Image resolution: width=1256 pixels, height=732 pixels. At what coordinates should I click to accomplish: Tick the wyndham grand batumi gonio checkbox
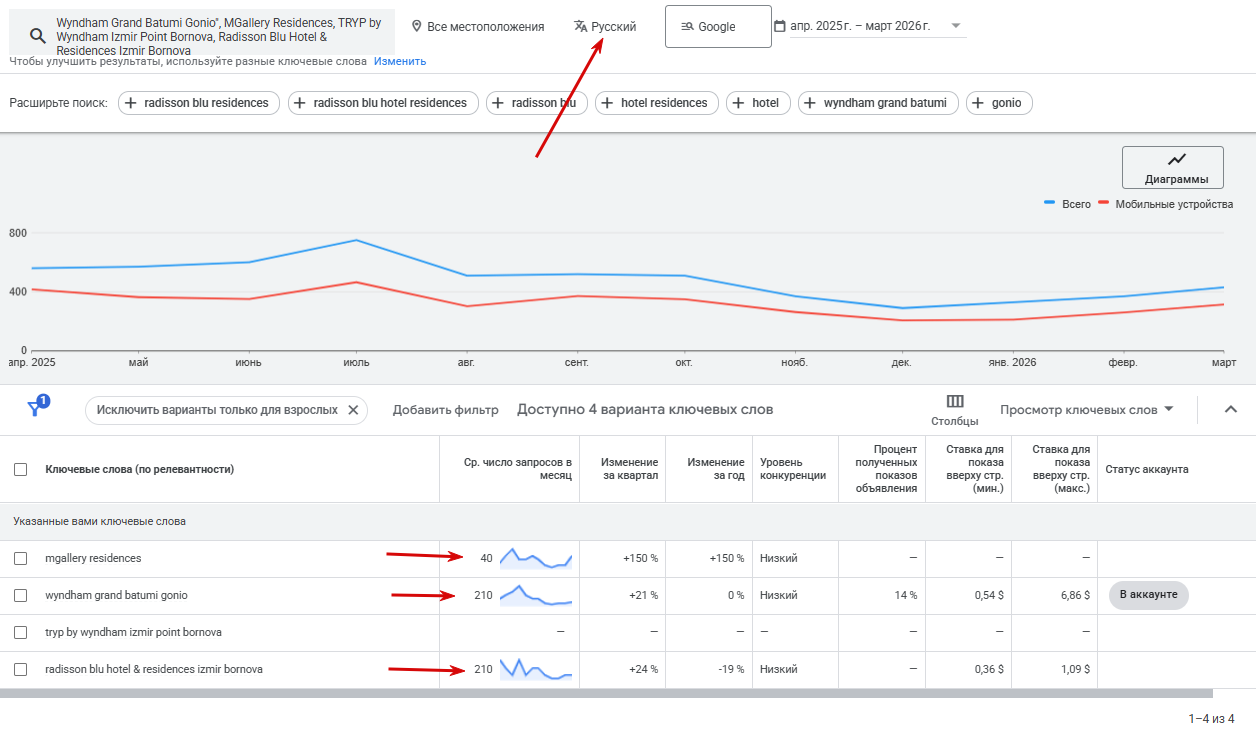pos(21,595)
